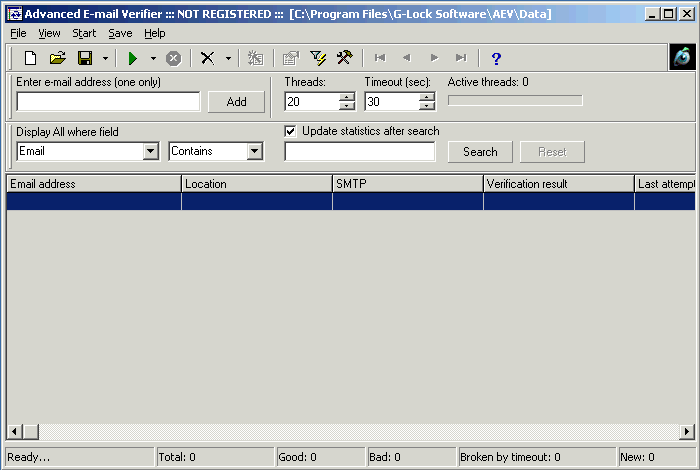
Task: Minimize the Advanced E-mail Verifier window
Action: [x=652, y=14]
